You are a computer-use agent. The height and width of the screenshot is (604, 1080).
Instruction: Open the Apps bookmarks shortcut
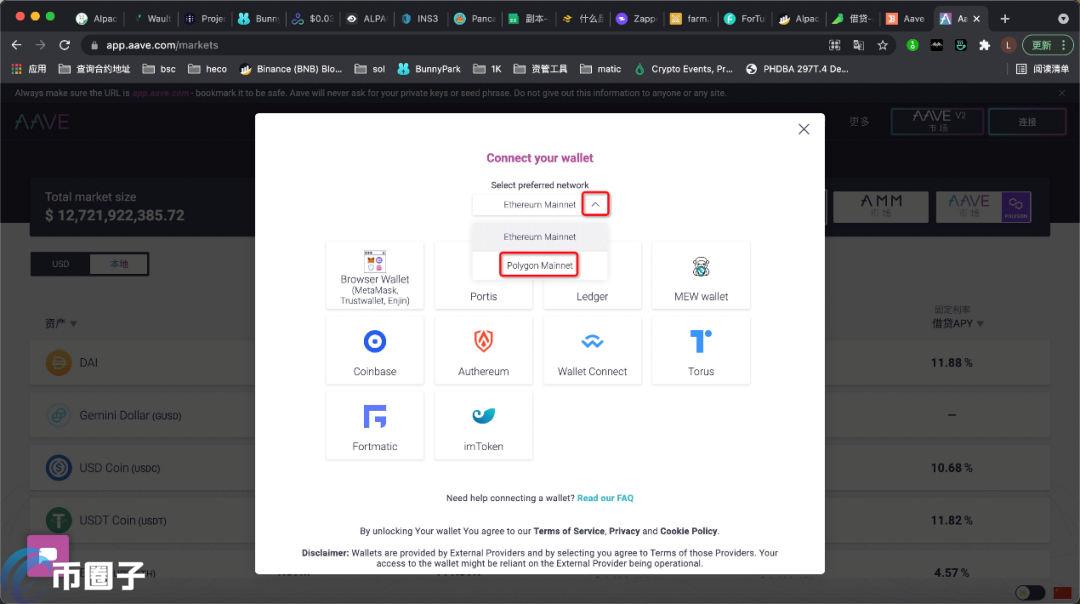coord(29,69)
